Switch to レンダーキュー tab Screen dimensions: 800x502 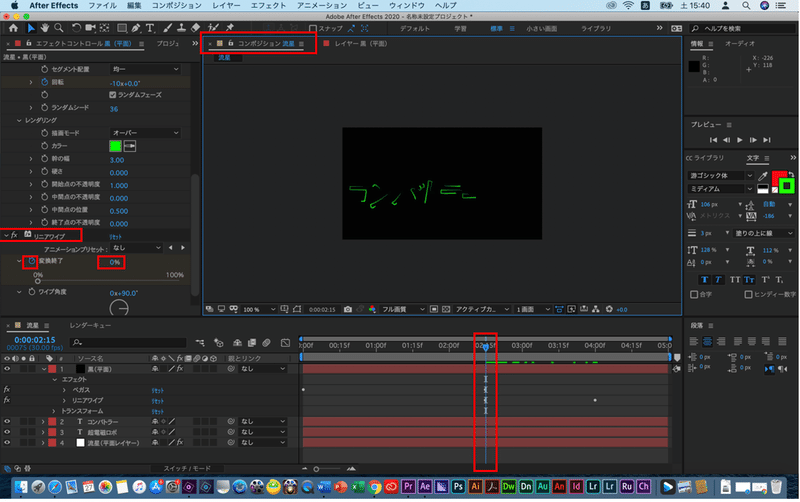90,325
